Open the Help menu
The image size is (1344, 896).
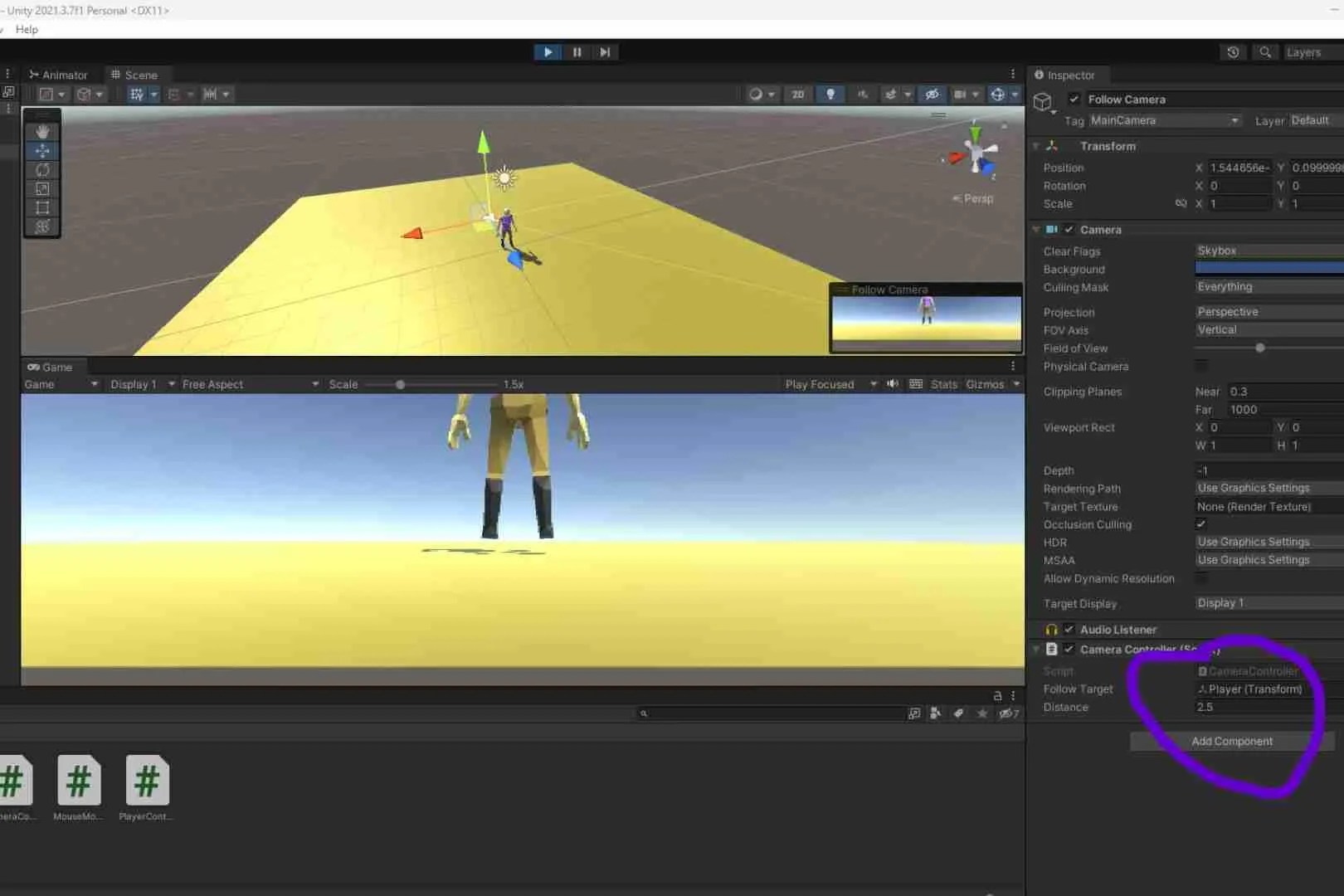[26, 29]
